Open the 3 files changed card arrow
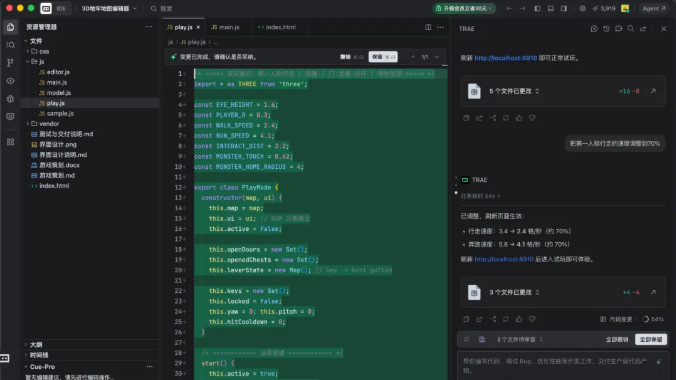Image resolution: width=676 pixels, height=380 pixels. pyautogui.click(x=653, y=292)
